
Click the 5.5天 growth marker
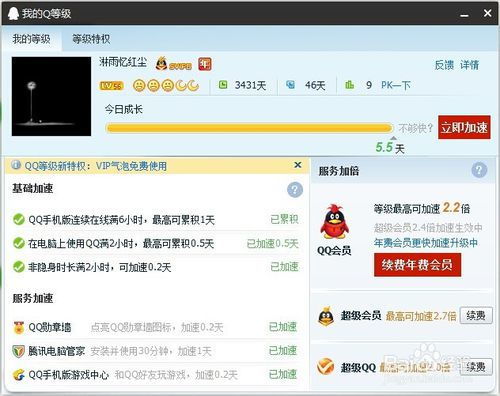click(x=390, y=147)
